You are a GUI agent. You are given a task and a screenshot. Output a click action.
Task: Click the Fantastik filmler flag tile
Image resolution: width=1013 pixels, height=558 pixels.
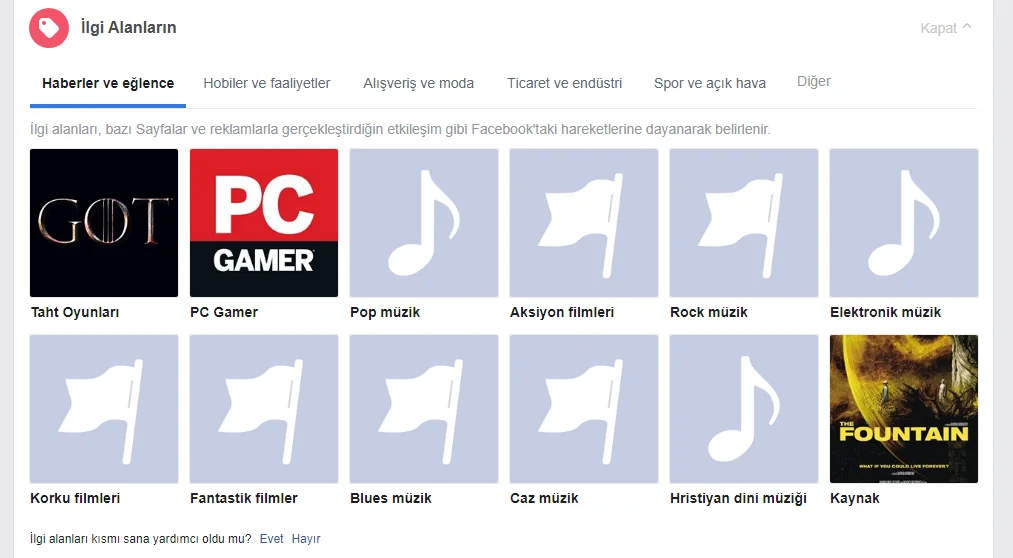264,409
